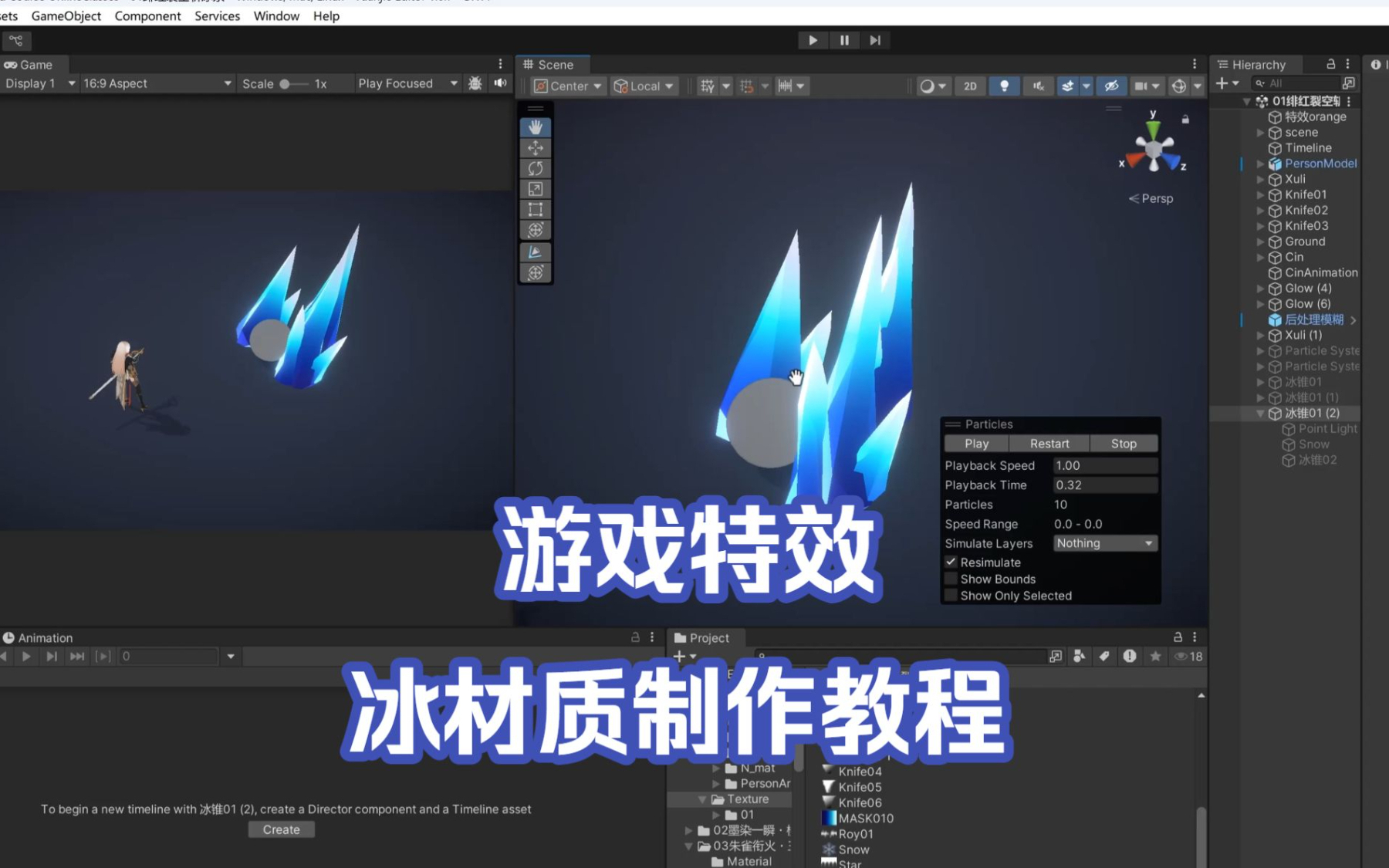The height and width of the screenshot is (868, 1389).
Task: Enable Show Only Selected checkbox
Action: [951, 596]
